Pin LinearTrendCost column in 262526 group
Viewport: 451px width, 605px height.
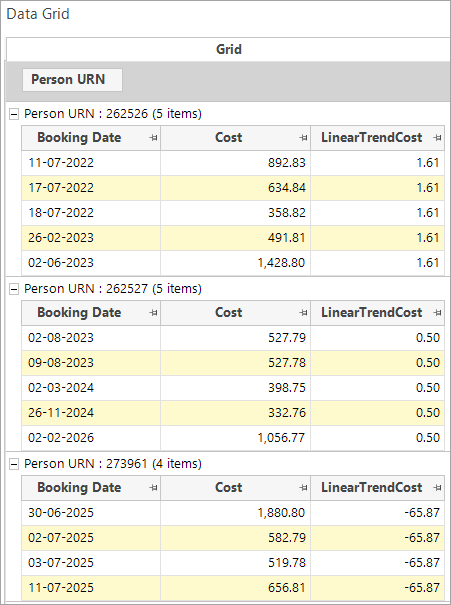coord(437,138)
